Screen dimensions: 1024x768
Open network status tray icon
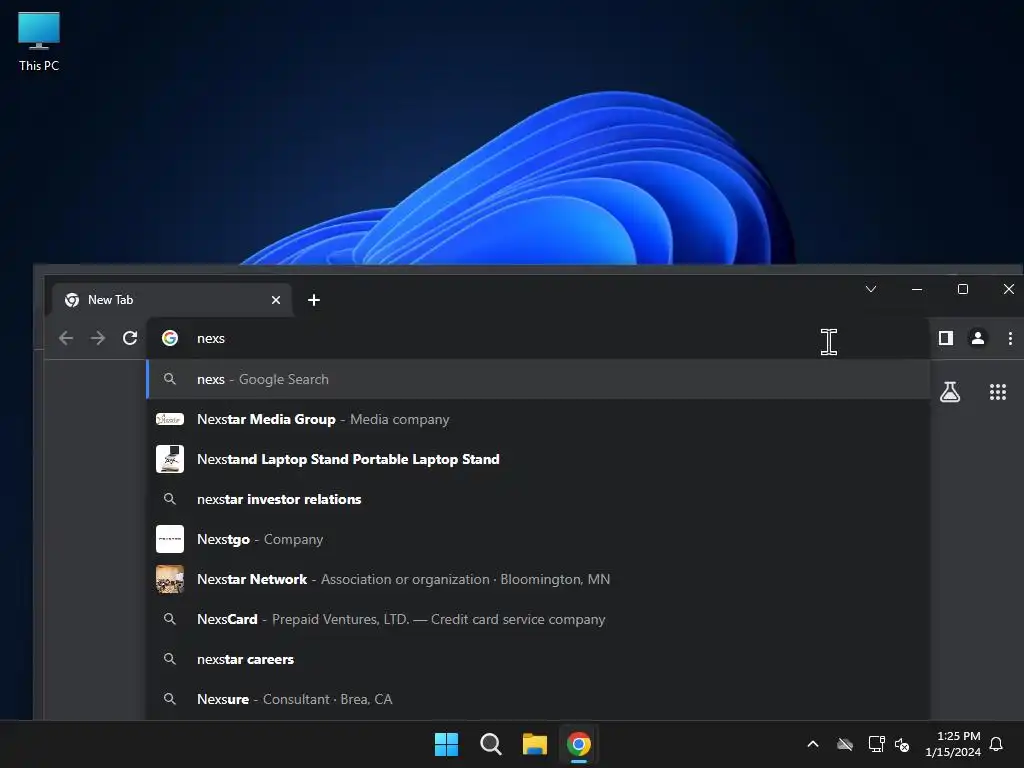tap(876, 744)
